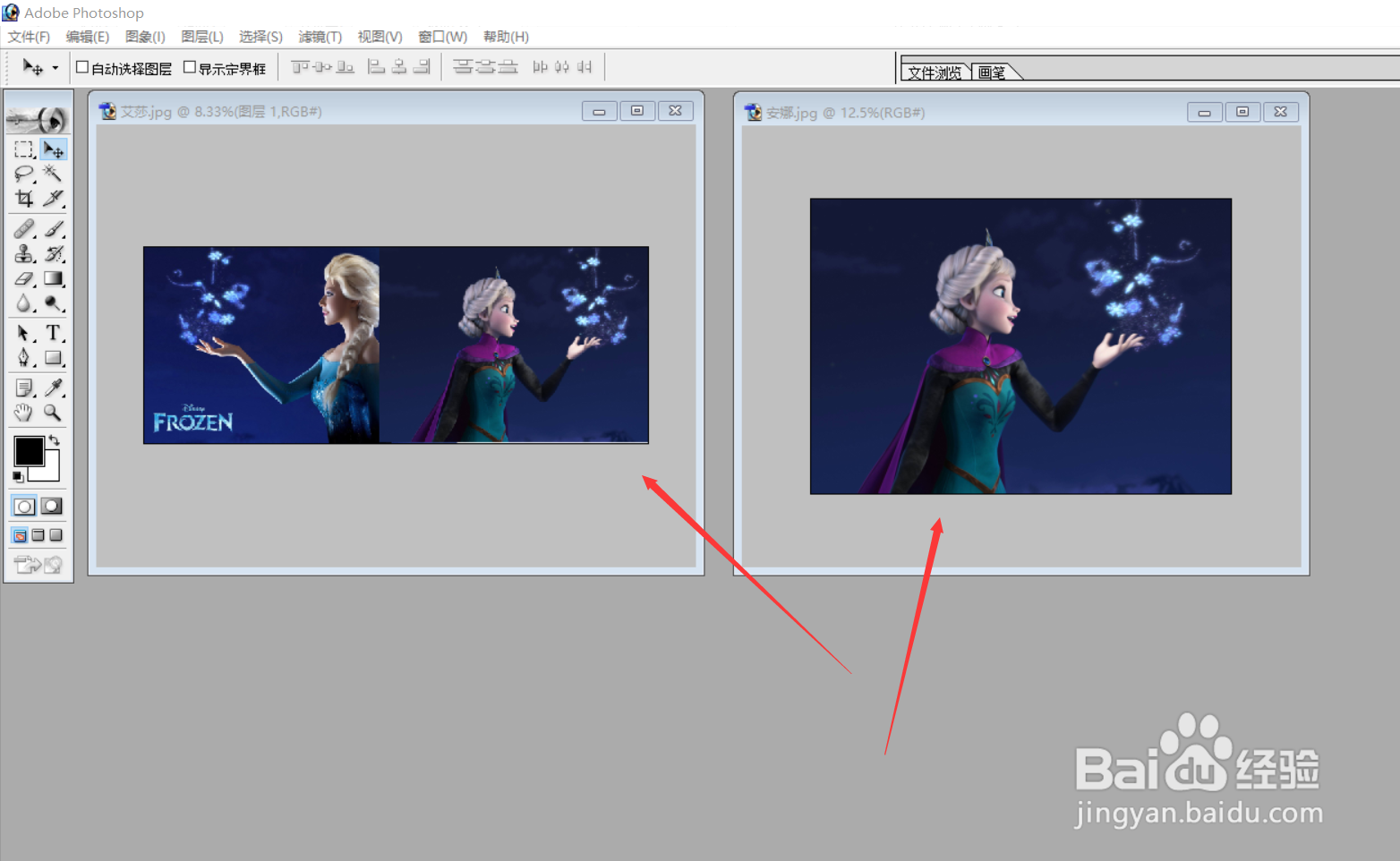Reset default foreground and background colors
Screen dimensions: 1400x861
pyautogui.click(x=18, y=477)
